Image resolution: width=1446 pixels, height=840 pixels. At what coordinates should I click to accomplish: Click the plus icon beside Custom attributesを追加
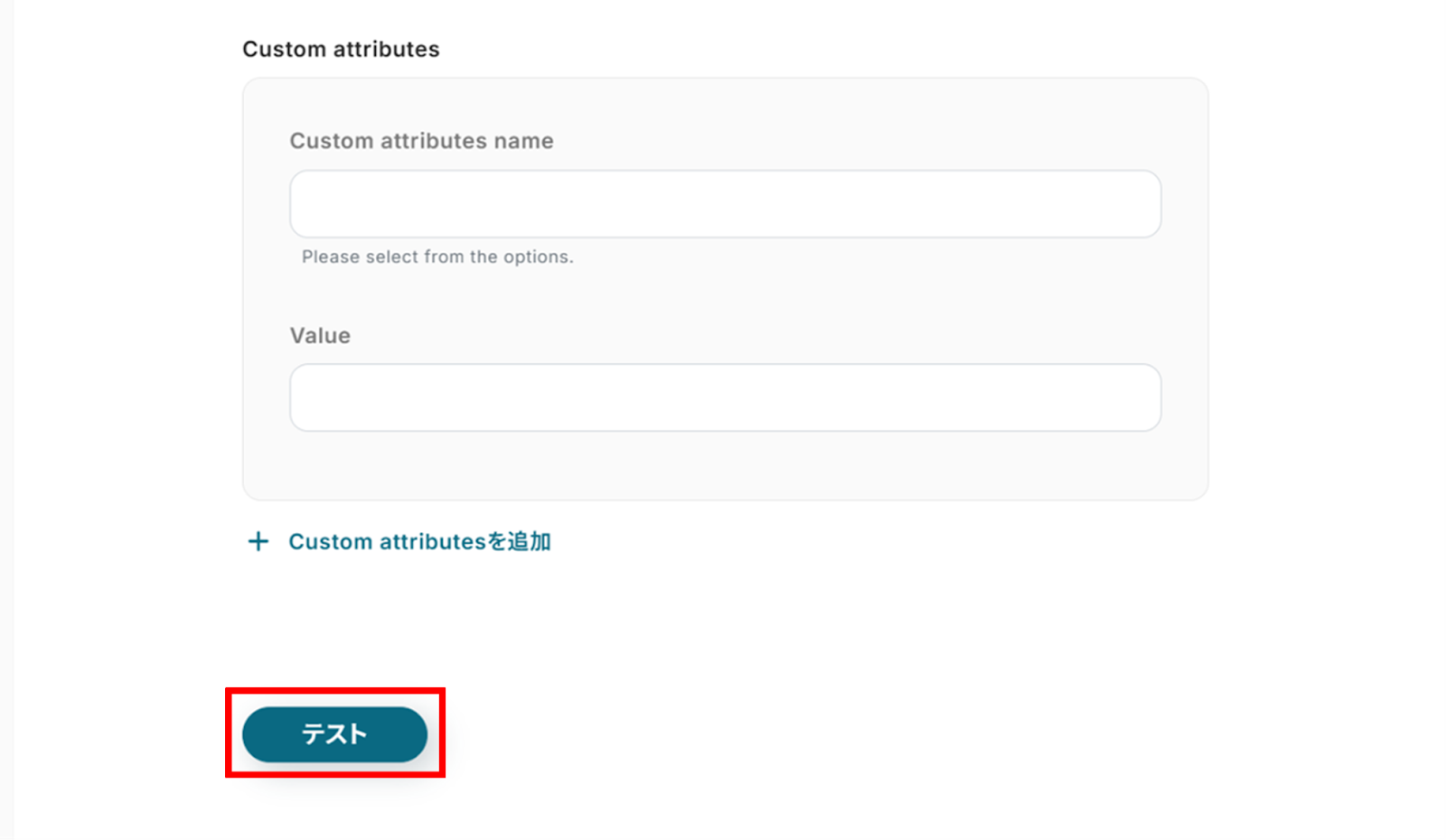[258, 541]
